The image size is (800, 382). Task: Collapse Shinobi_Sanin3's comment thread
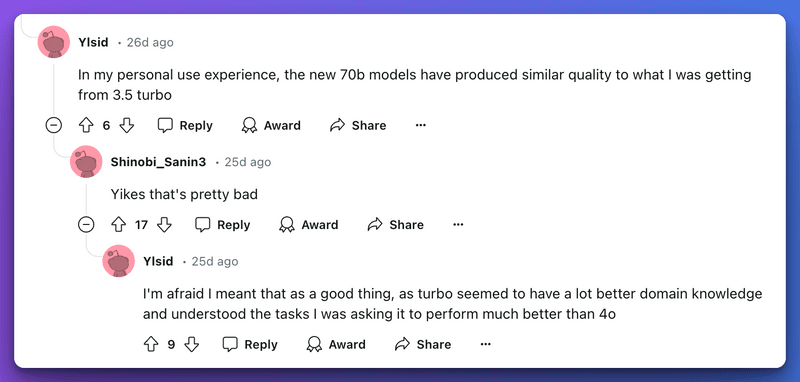pyautogui.click(x=86, y=224)
